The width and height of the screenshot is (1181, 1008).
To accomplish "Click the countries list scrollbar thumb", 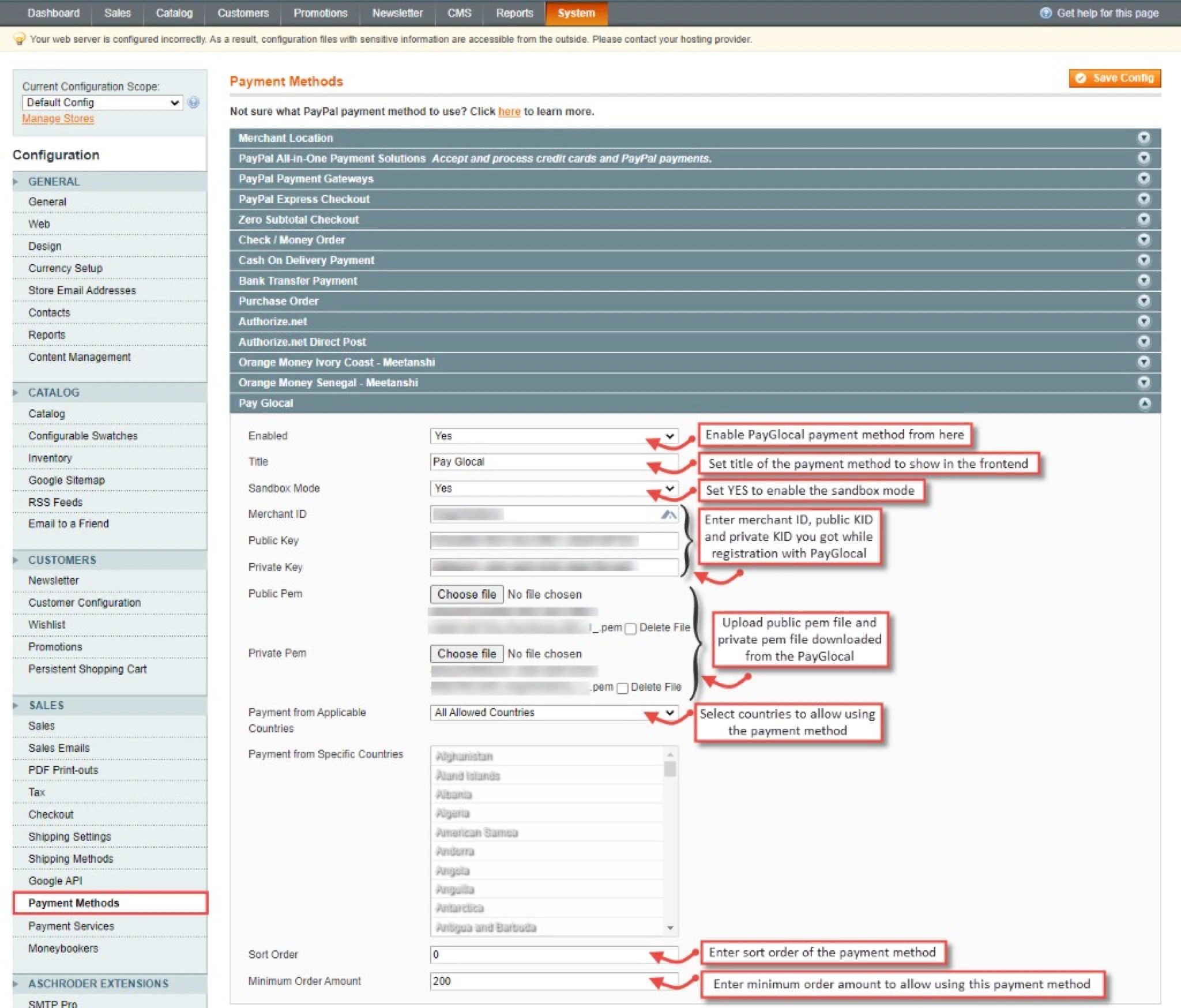I will coord(670,769).
